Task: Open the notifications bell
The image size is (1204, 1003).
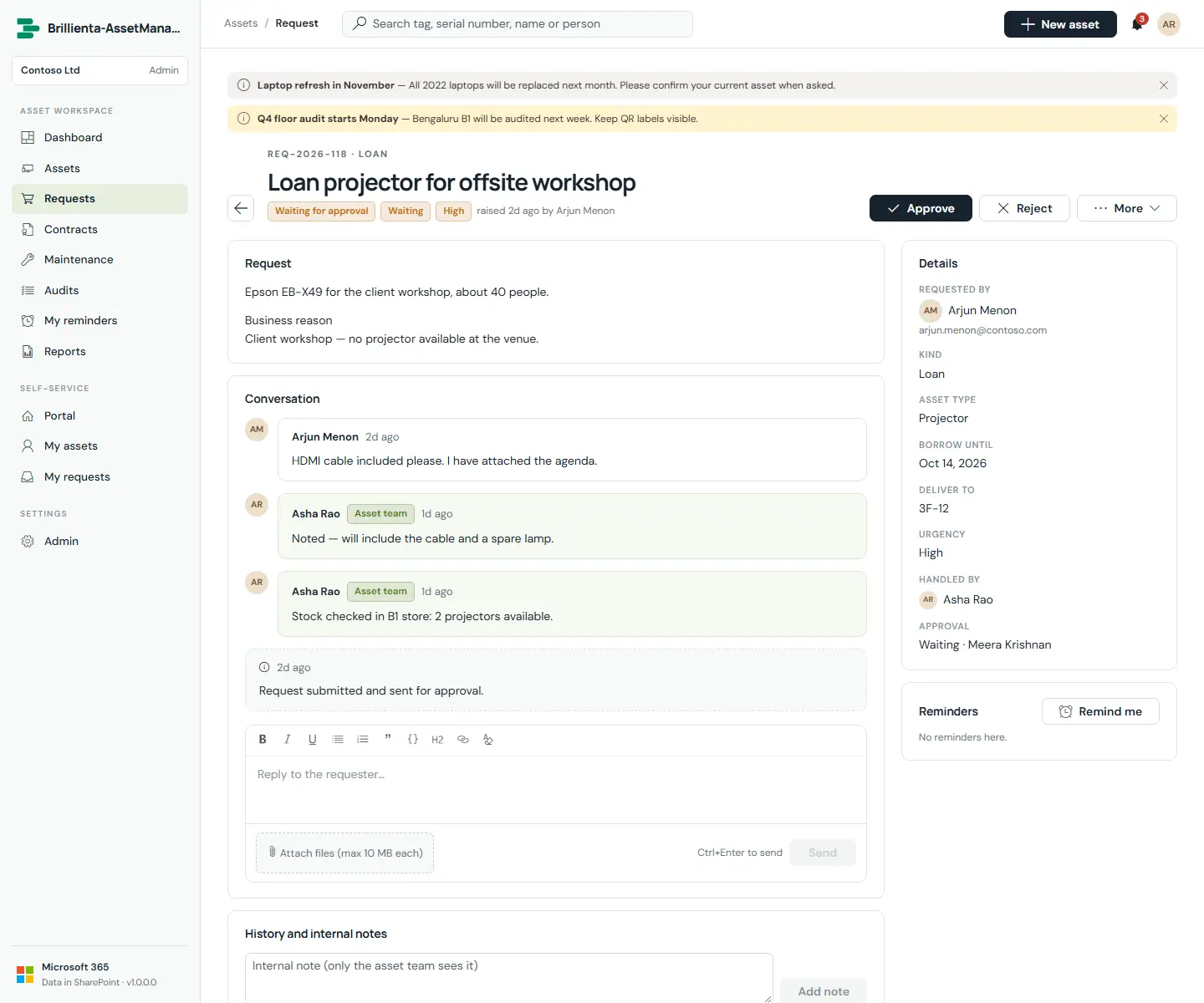Action: click(1137, 24)
